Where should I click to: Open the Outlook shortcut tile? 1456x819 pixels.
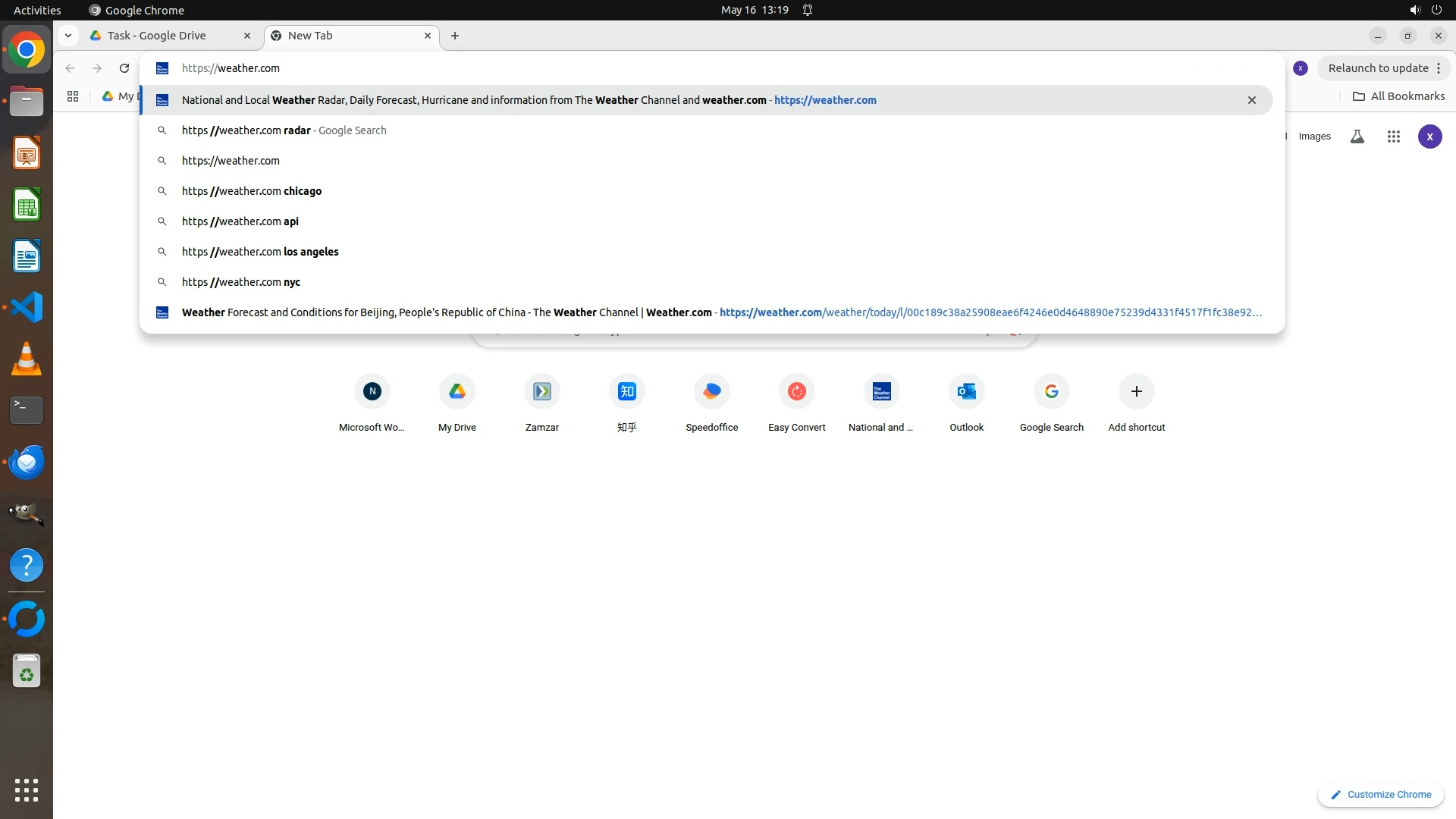pyautogui.click(x=966, y=391)
